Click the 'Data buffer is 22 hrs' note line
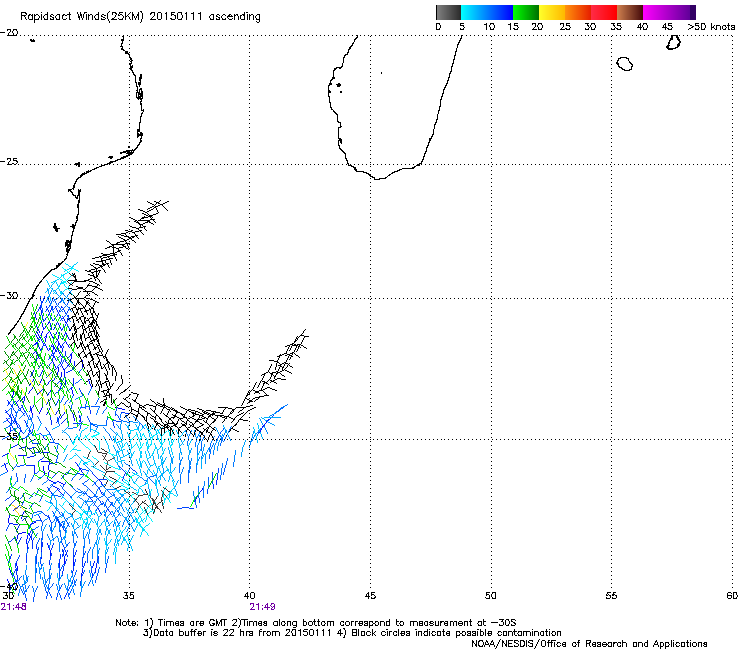Screen dimensions: 740x650 point(352,633)
